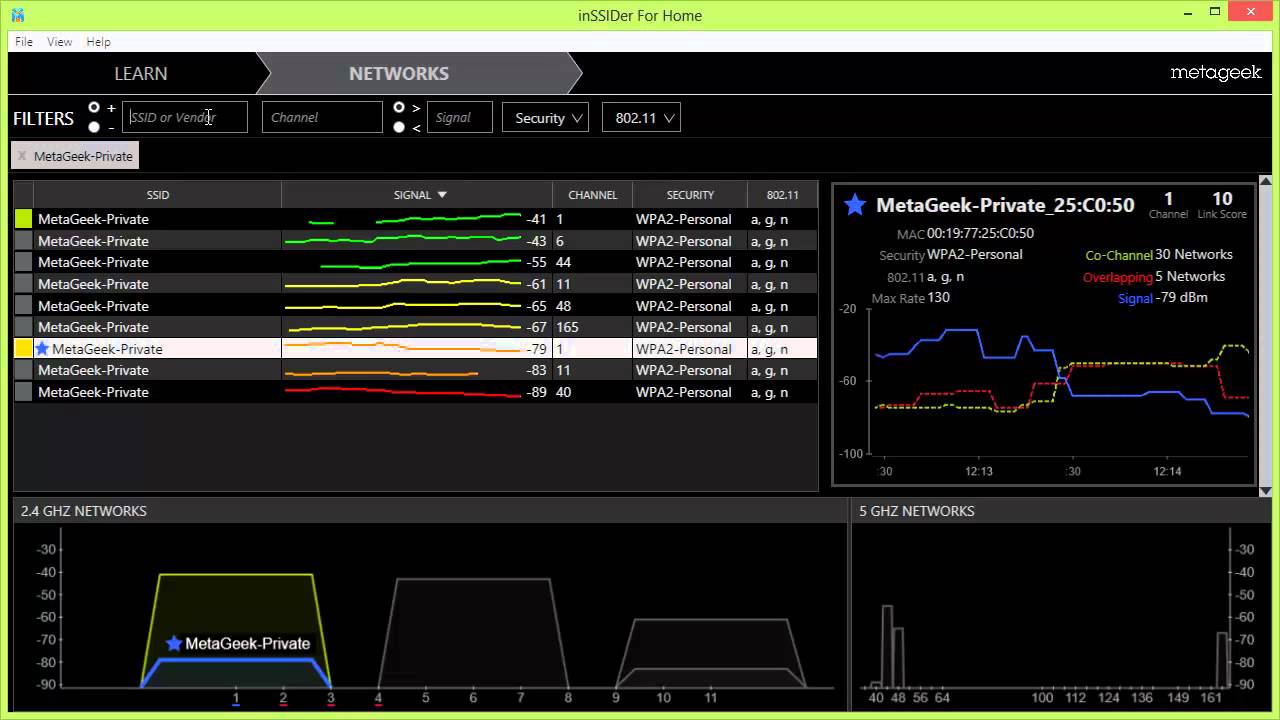Select the include (+) filter radio button
The image size is (1280, 720).
click(94, 107)
